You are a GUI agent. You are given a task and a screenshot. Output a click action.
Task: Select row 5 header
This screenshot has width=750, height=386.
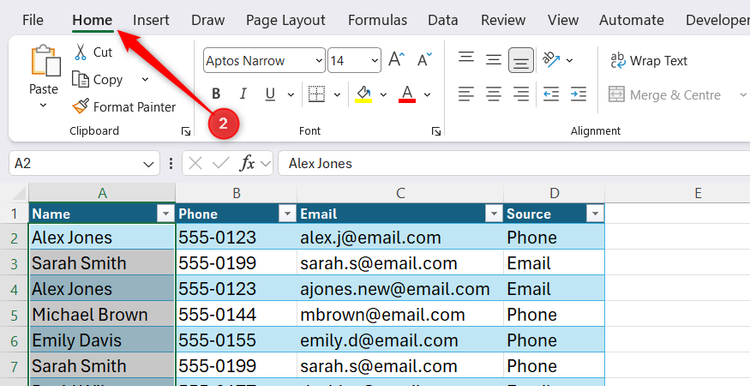click(x=14, y=315)
